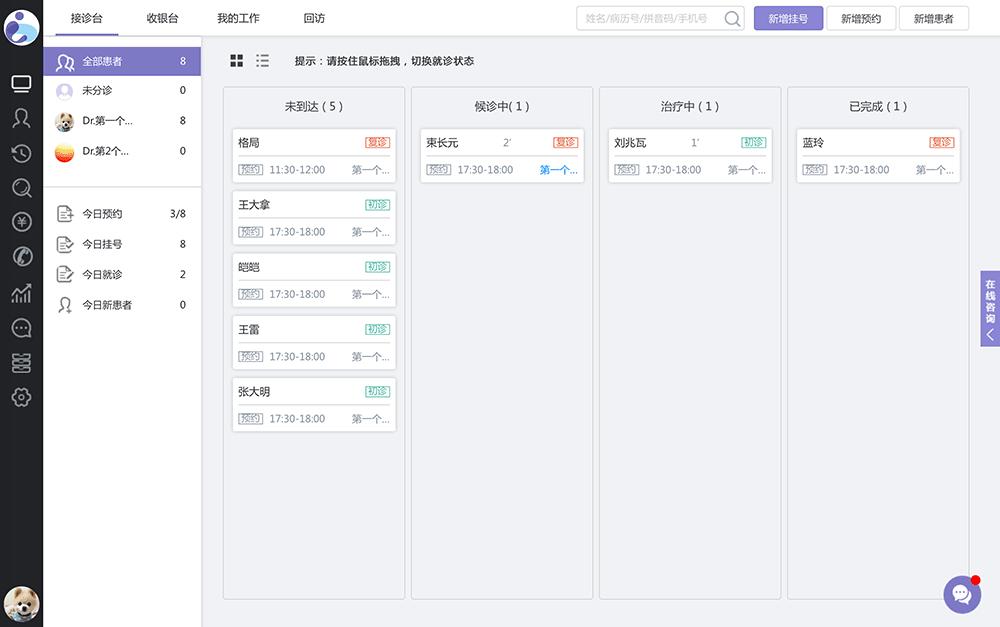The image size is (1000, 627).
Task: Switch to grid card view
Action: click(x=237, y=60)
